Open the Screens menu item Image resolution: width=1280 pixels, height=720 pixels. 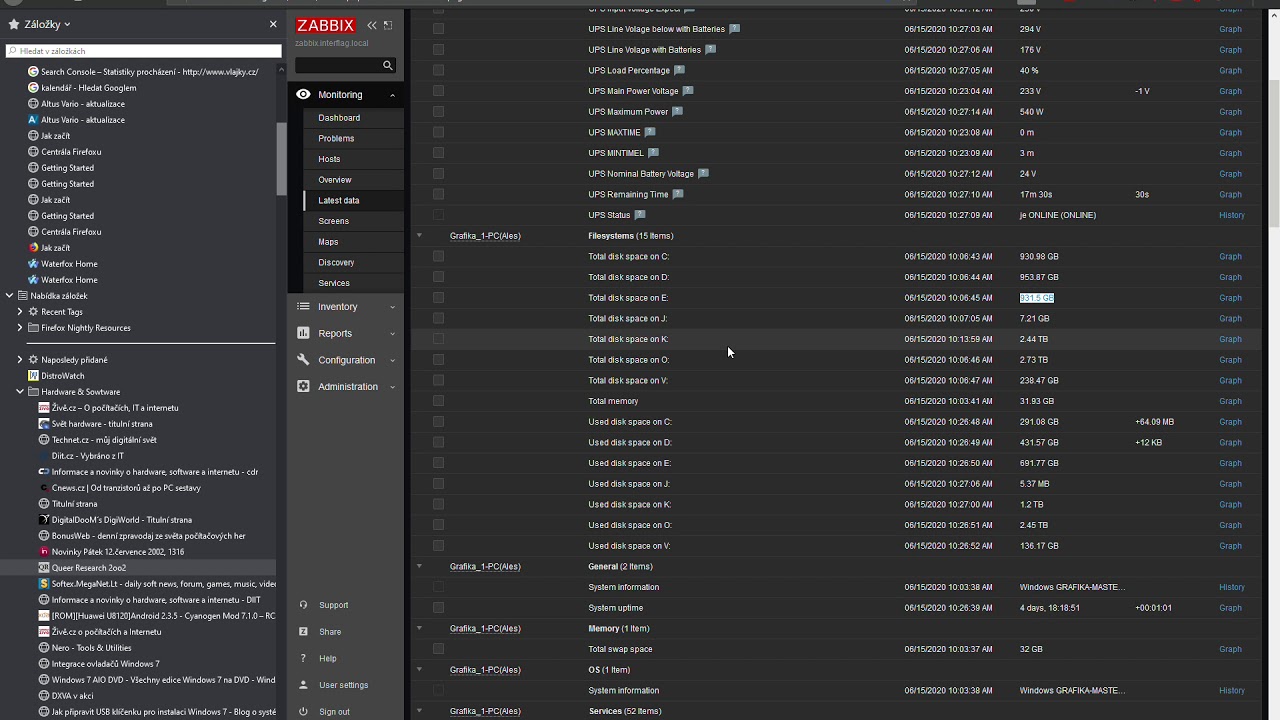click(x=333, y=221)
